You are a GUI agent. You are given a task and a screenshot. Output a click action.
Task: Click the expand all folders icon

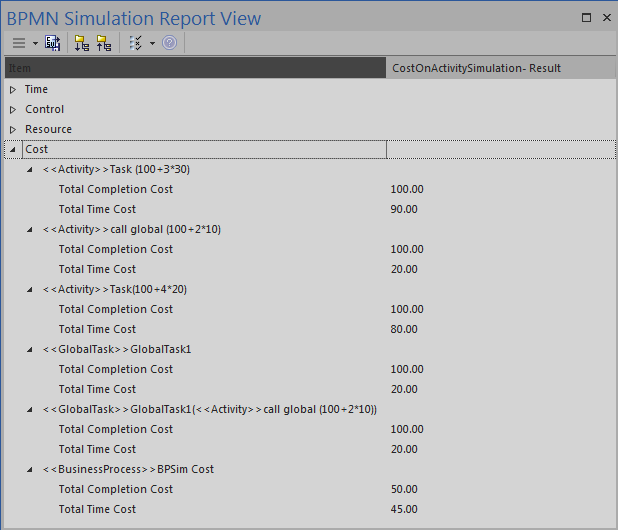pyautogui.click(x=82, y=43)
